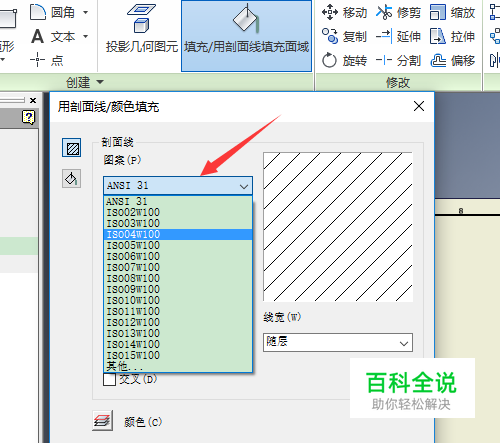Choose ISO03W100 pattern
This screenshot has width=500, height=443.
point(178,223)
